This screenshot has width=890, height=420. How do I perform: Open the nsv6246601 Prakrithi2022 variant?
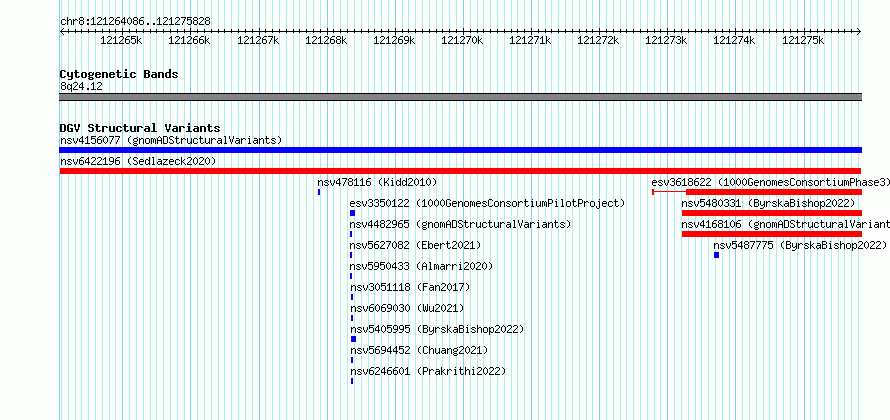[427, 371]
